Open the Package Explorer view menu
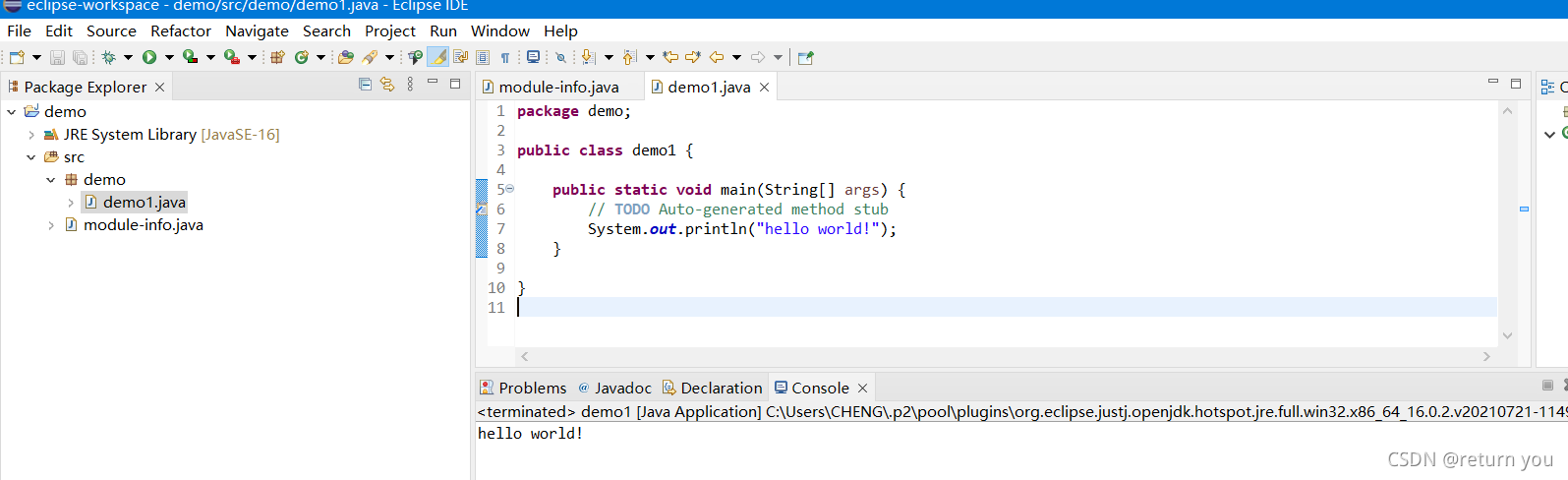This screenshot has width=1568, height=480. pyautogui.click(x=410, y=85)
